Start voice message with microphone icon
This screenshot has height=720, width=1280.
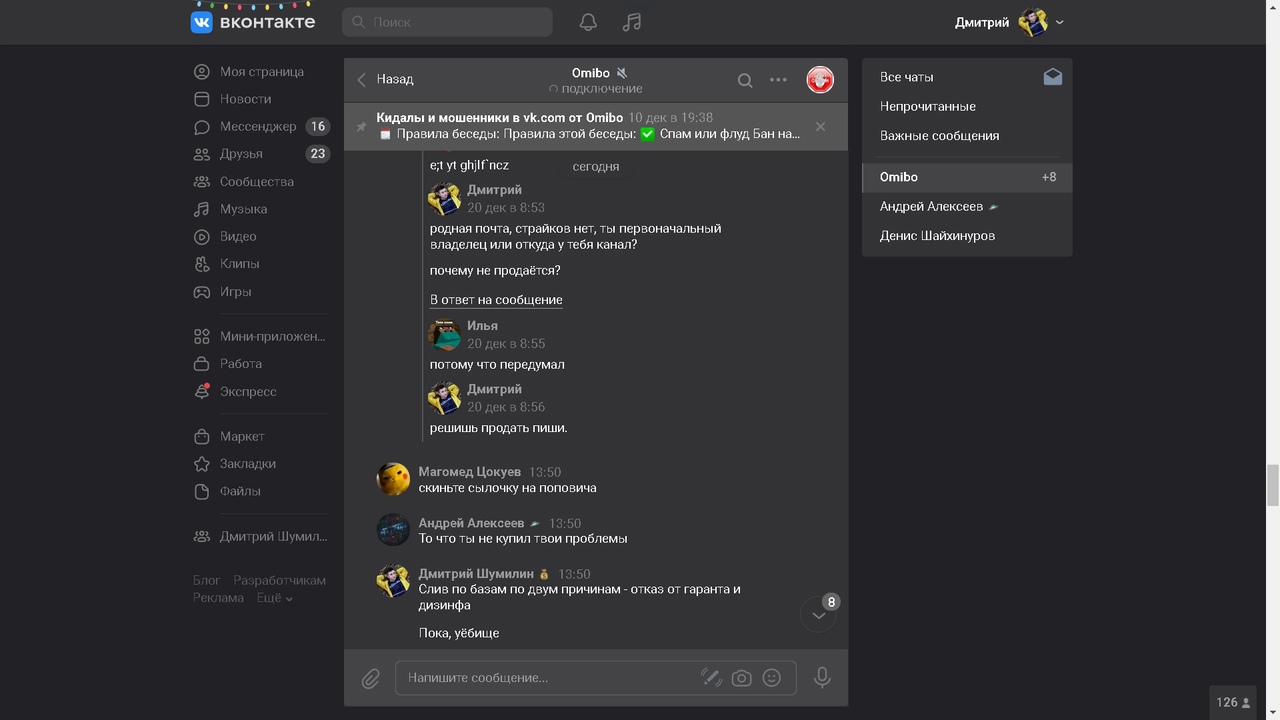click(822, 677)
